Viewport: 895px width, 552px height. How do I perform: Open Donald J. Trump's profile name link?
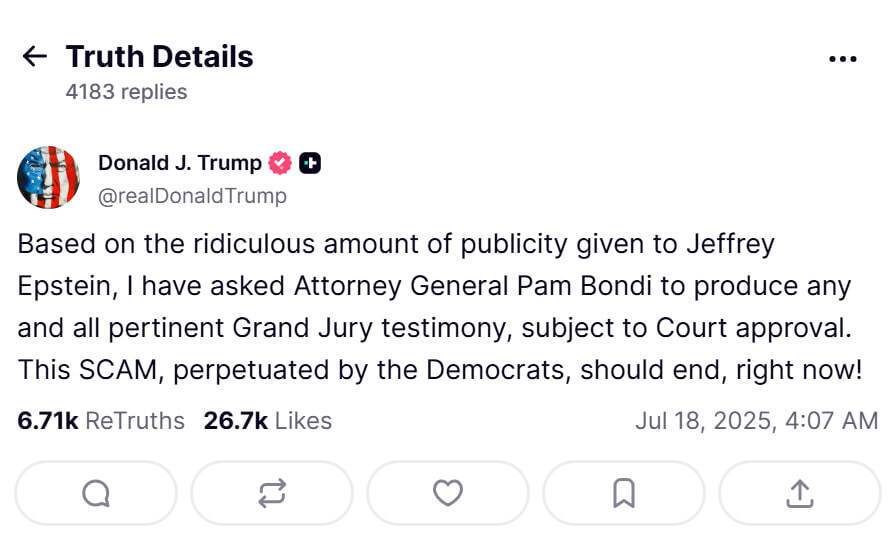(x=180, y=163)
